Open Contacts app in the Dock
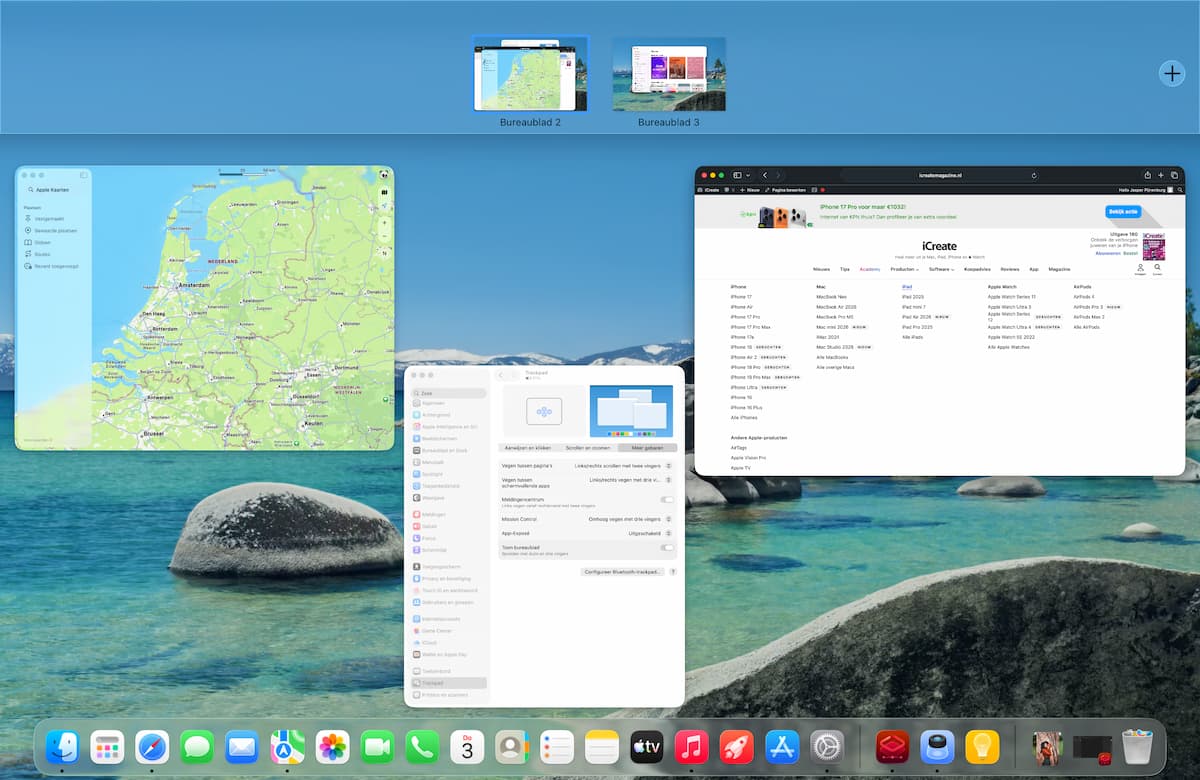 pos(512,747)
